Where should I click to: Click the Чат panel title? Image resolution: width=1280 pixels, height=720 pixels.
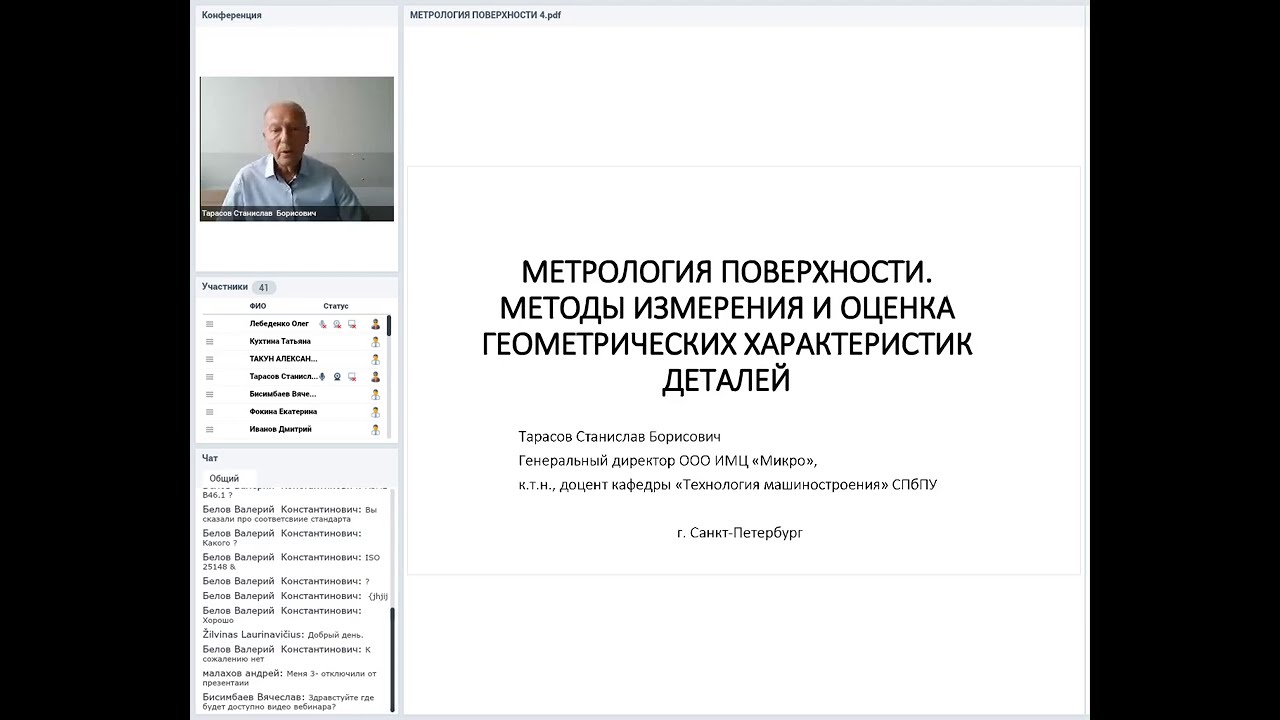[210, 458]
